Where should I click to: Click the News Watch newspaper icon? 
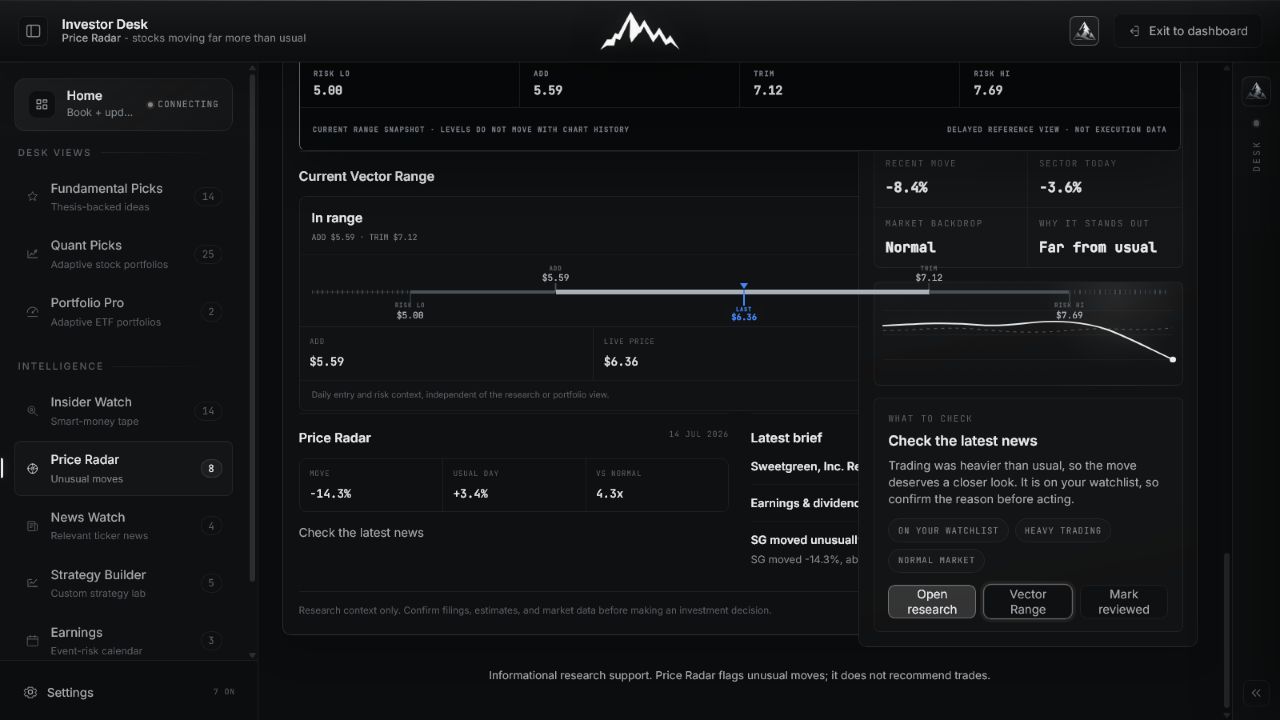[x=32, y=526]
